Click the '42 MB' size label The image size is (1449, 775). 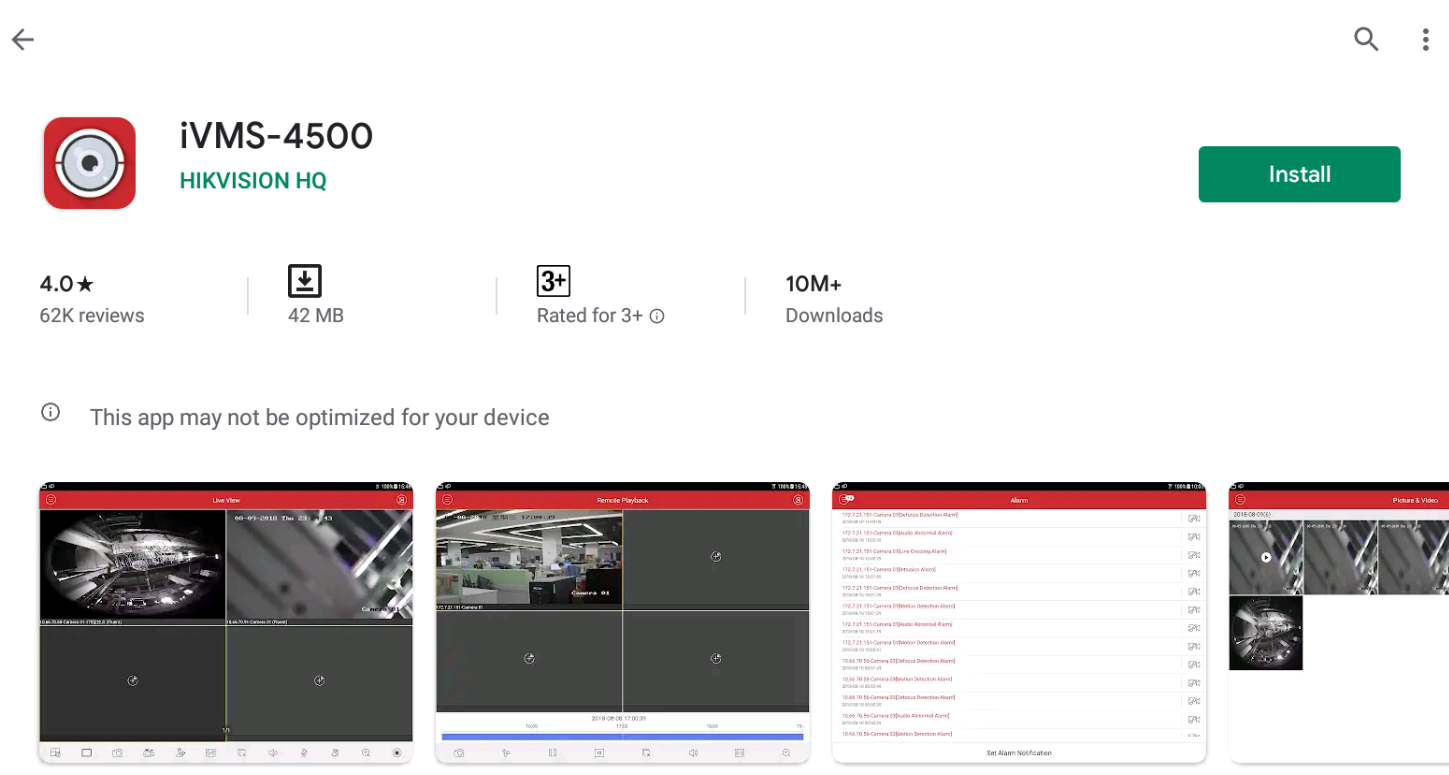pyautogui.click(x=316, y=316)
